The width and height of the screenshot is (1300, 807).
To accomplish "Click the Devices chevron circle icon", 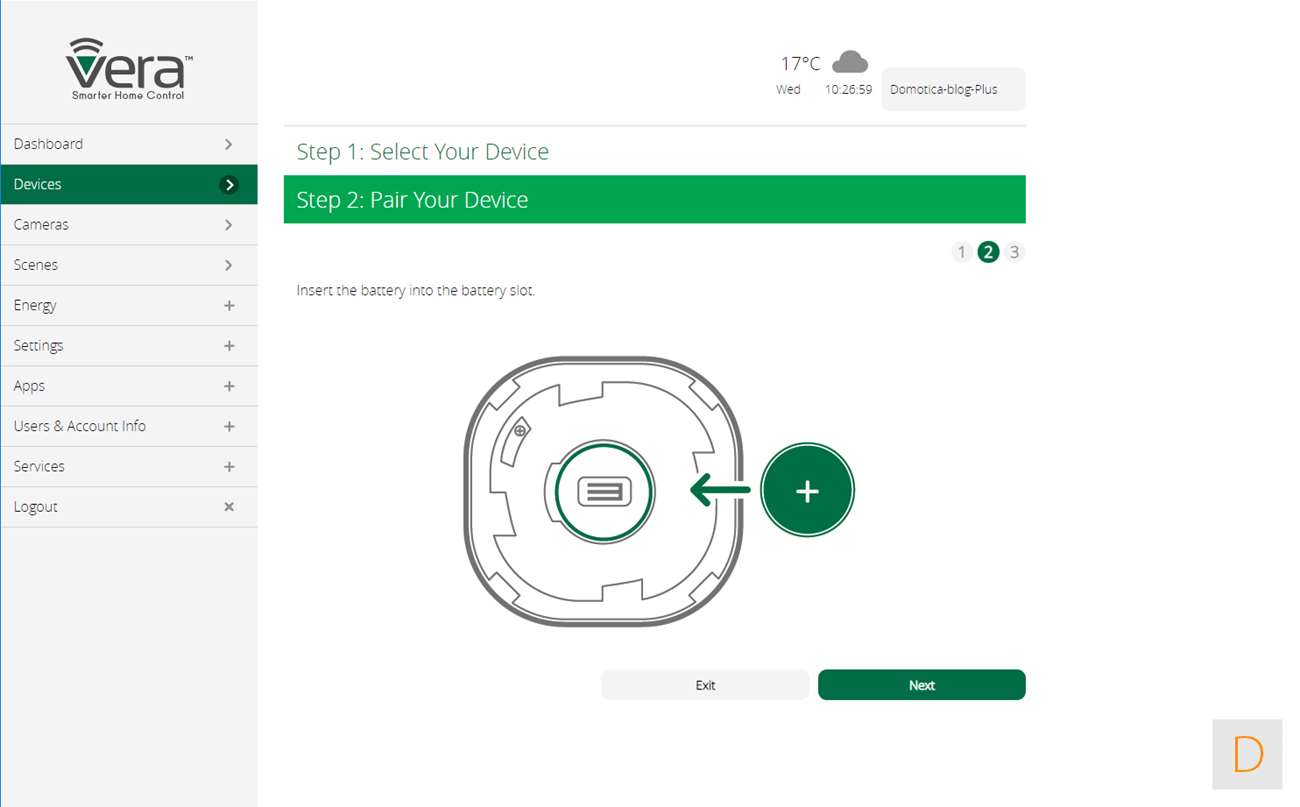I will pyautogui.click(x=229, y=185).
